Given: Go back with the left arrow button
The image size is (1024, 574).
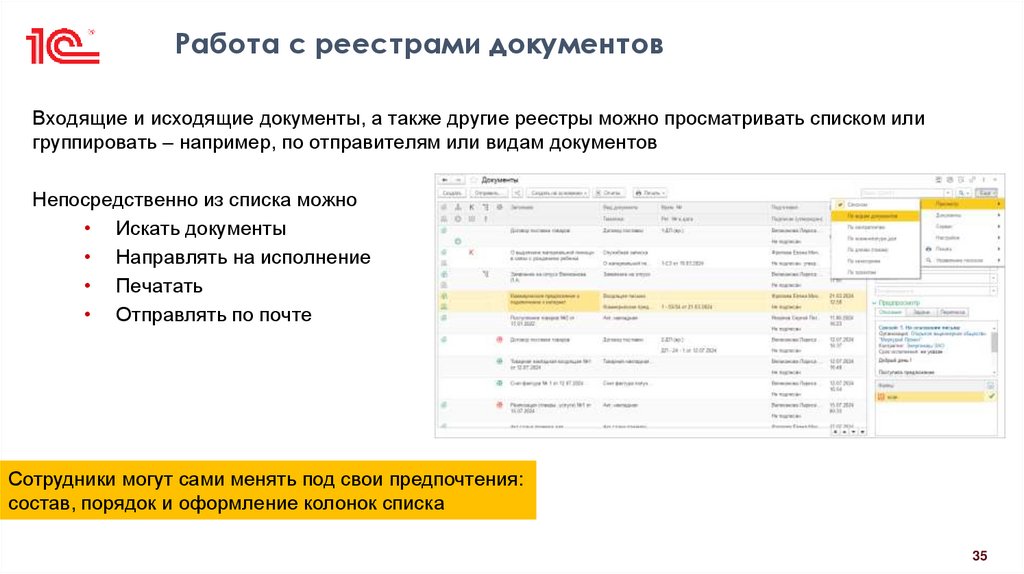Looking at the screenshot, I should click(x=445, y=180).
